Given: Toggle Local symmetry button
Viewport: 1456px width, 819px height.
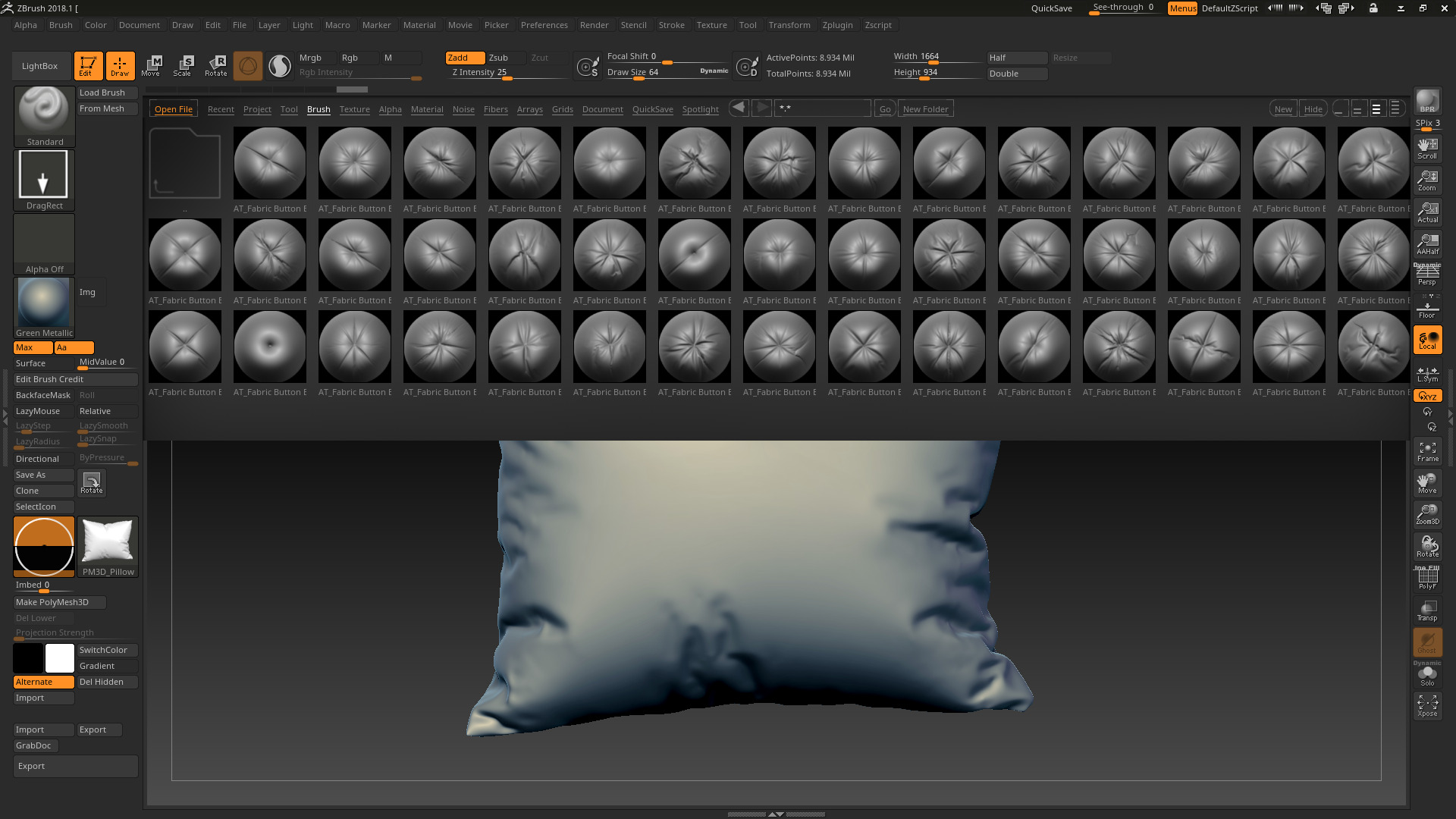Looking at the screenshot, I should pyautogui.click(x=1427, y=340).
